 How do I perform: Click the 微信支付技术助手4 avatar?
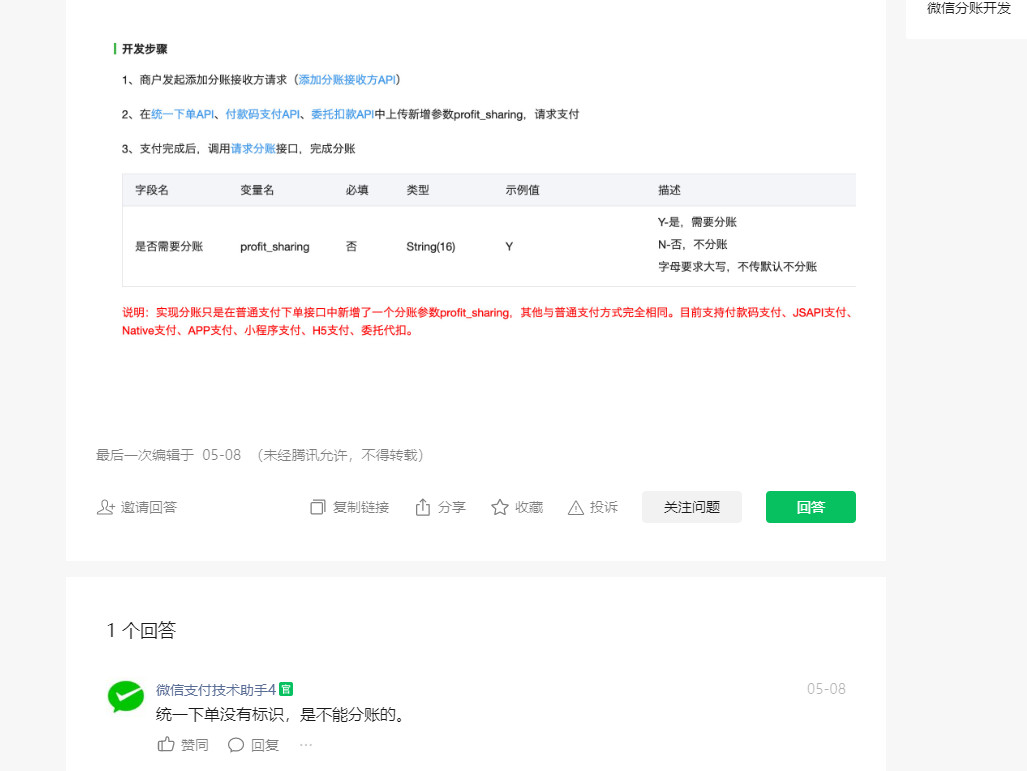tap(126, 696)
